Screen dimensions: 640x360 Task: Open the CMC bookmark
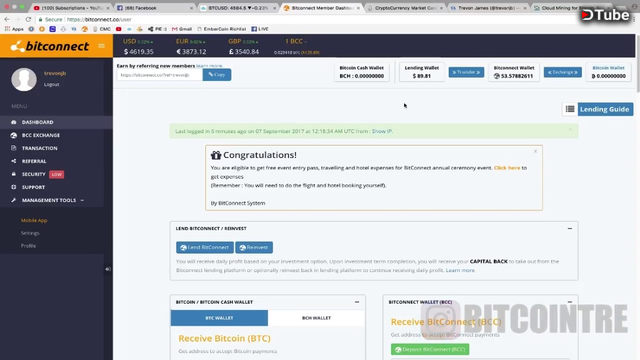click(x=102, y=29)
